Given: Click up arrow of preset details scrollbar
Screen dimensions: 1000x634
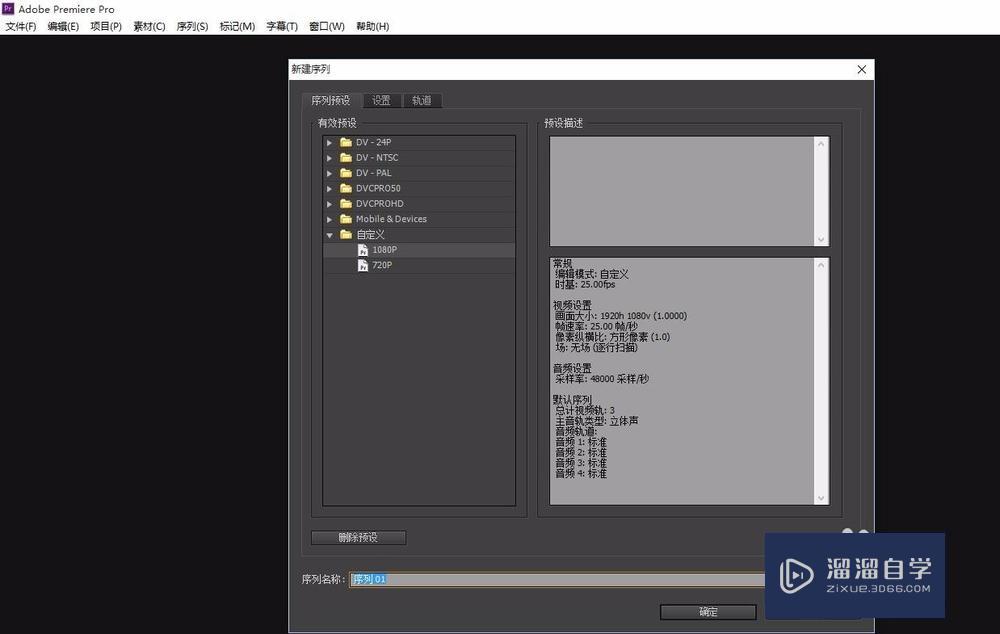Looking at the screenshot, I should pyautogui.click(x=821, y=265).
